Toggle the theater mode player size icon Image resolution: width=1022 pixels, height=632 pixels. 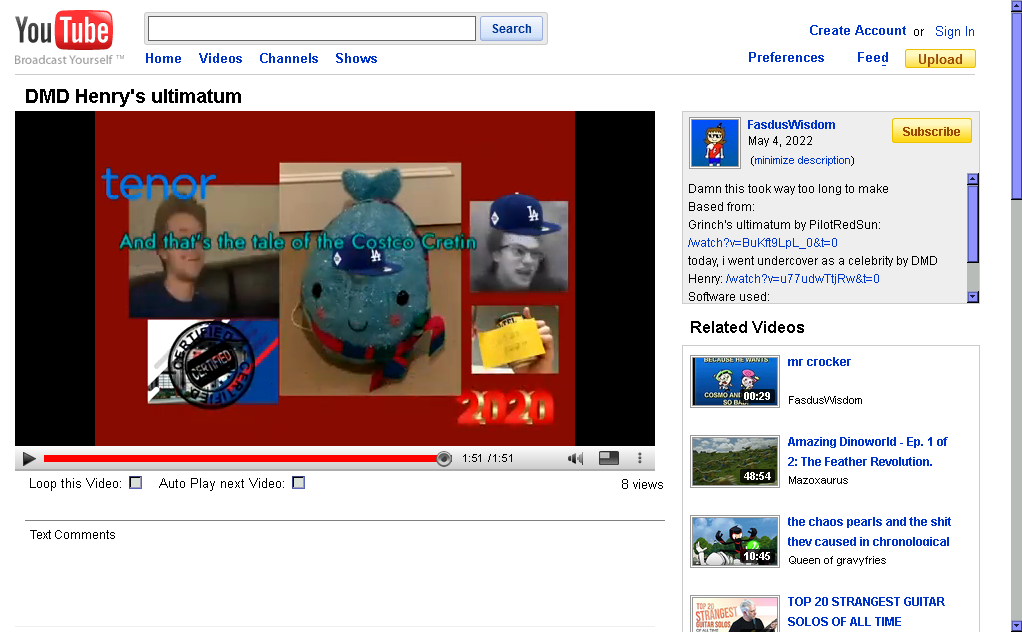coord(609,459)
